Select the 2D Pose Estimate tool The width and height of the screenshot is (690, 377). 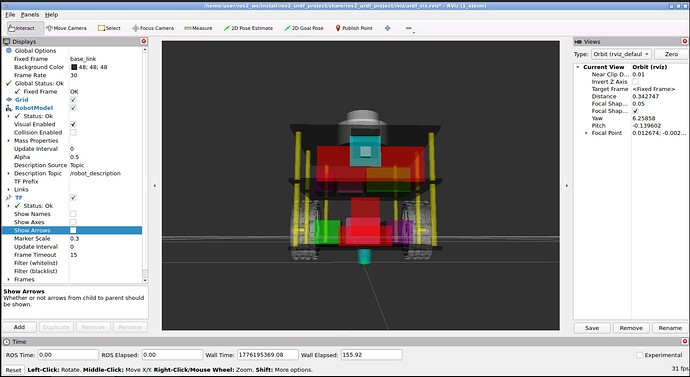[248, 28]
